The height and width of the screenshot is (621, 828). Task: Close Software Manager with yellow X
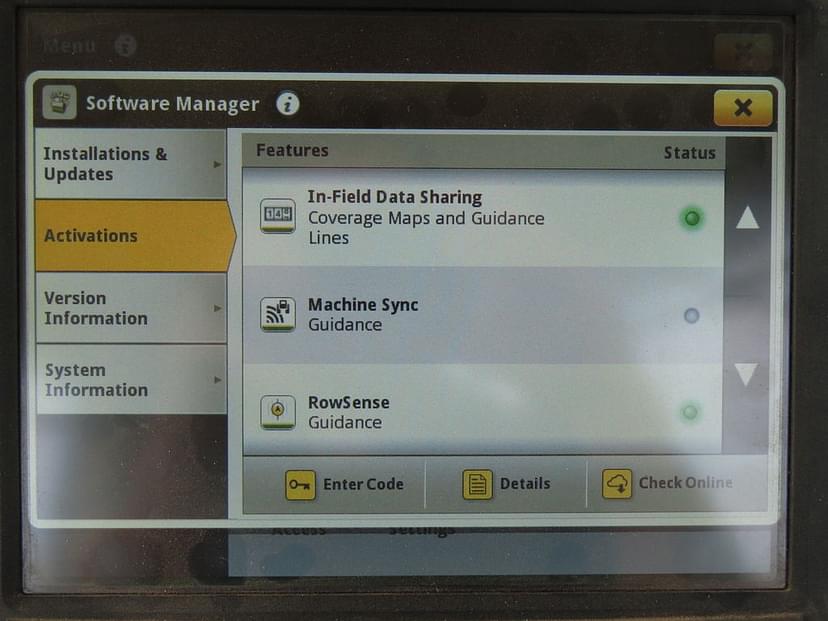[x=742, y=108]
